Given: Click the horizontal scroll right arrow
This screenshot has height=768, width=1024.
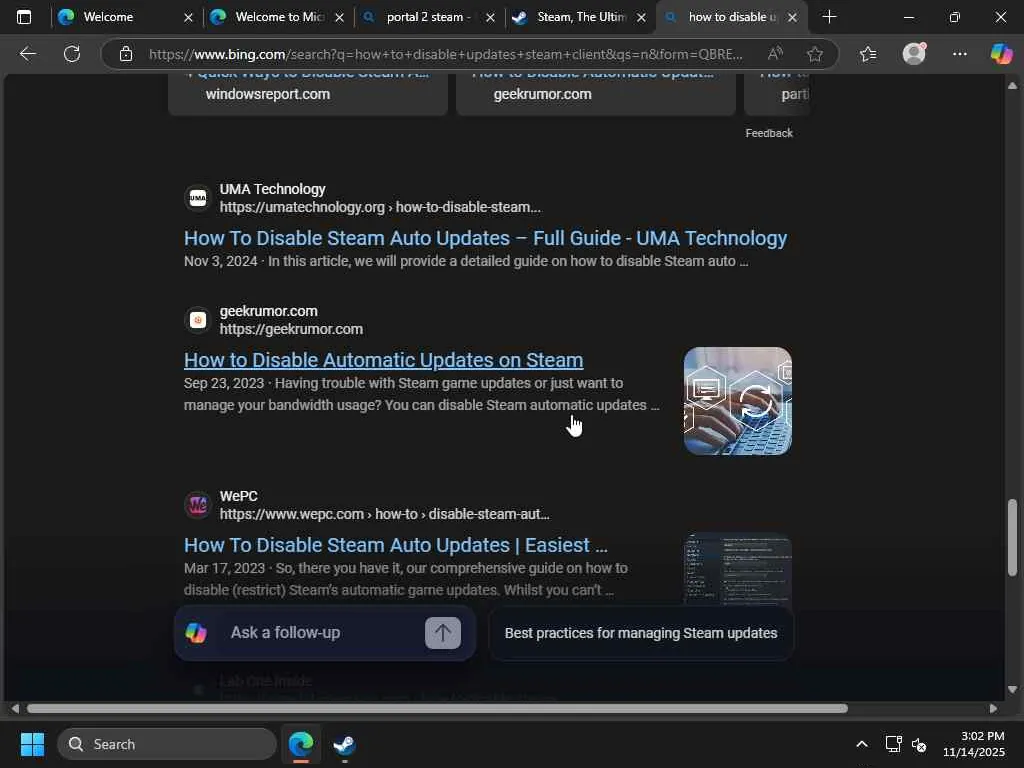Looking at the screenshot, I should 993,709.
